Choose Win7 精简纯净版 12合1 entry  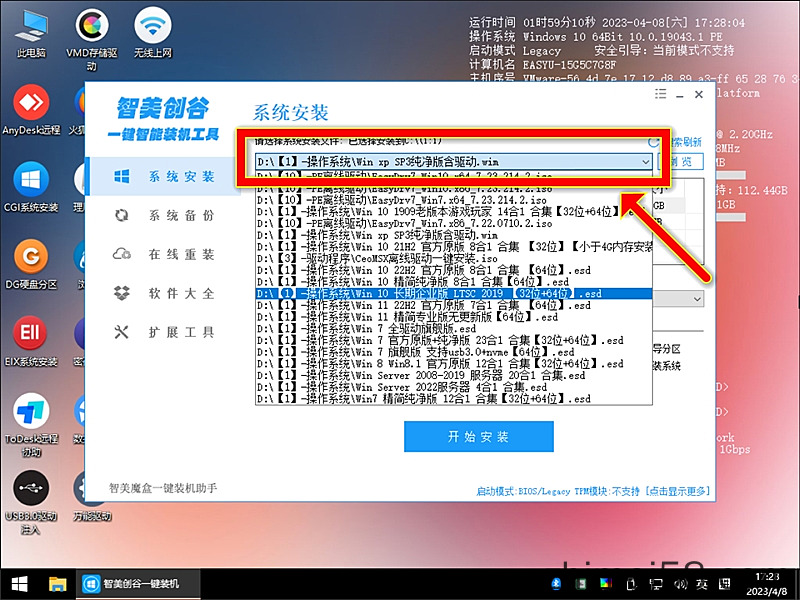pos(454,399)
